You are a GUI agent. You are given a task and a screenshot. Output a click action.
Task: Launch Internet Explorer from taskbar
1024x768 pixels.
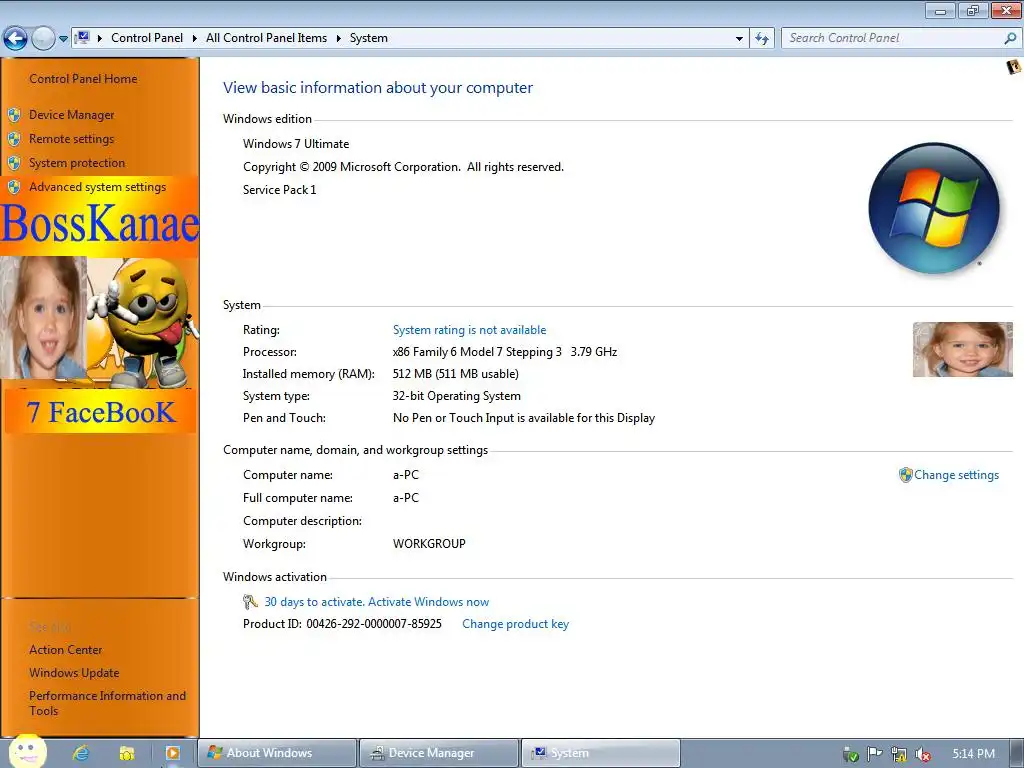point(81,753)
